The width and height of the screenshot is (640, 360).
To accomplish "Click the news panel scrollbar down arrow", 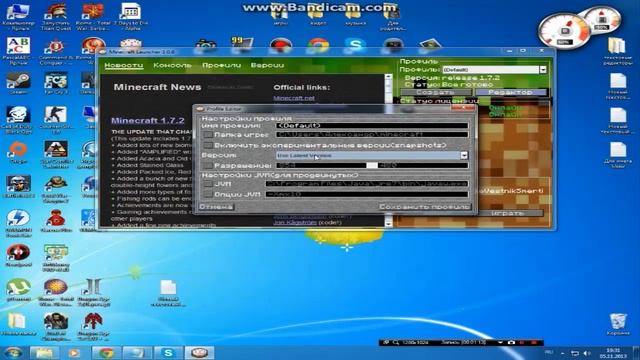I will pos(388,224).
